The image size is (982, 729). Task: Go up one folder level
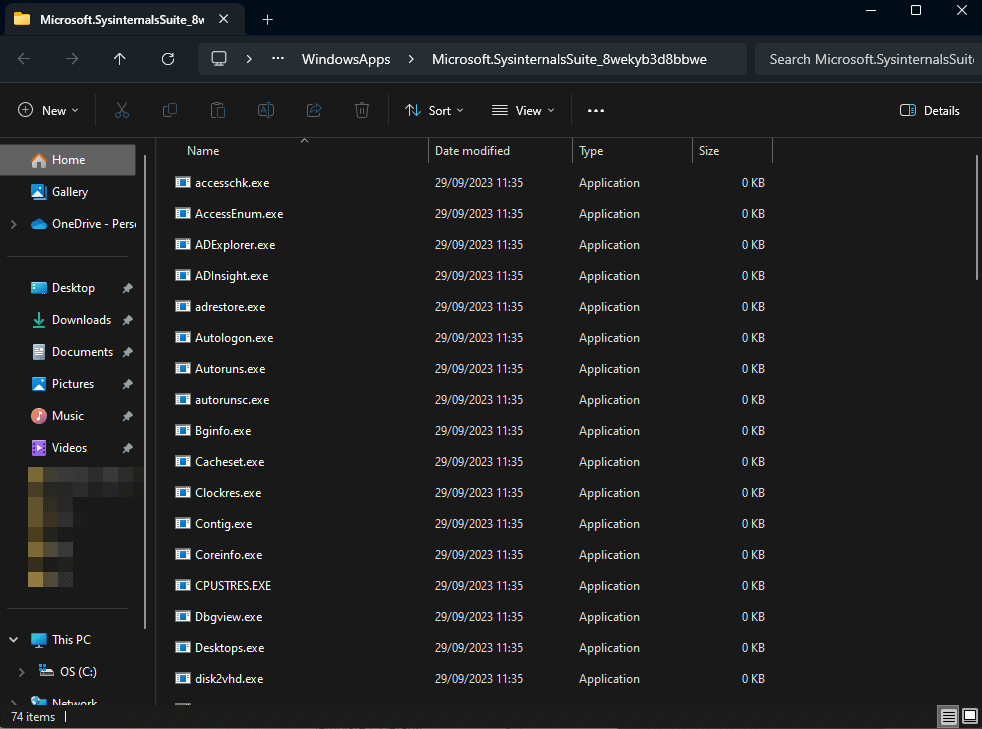point(120,59)
